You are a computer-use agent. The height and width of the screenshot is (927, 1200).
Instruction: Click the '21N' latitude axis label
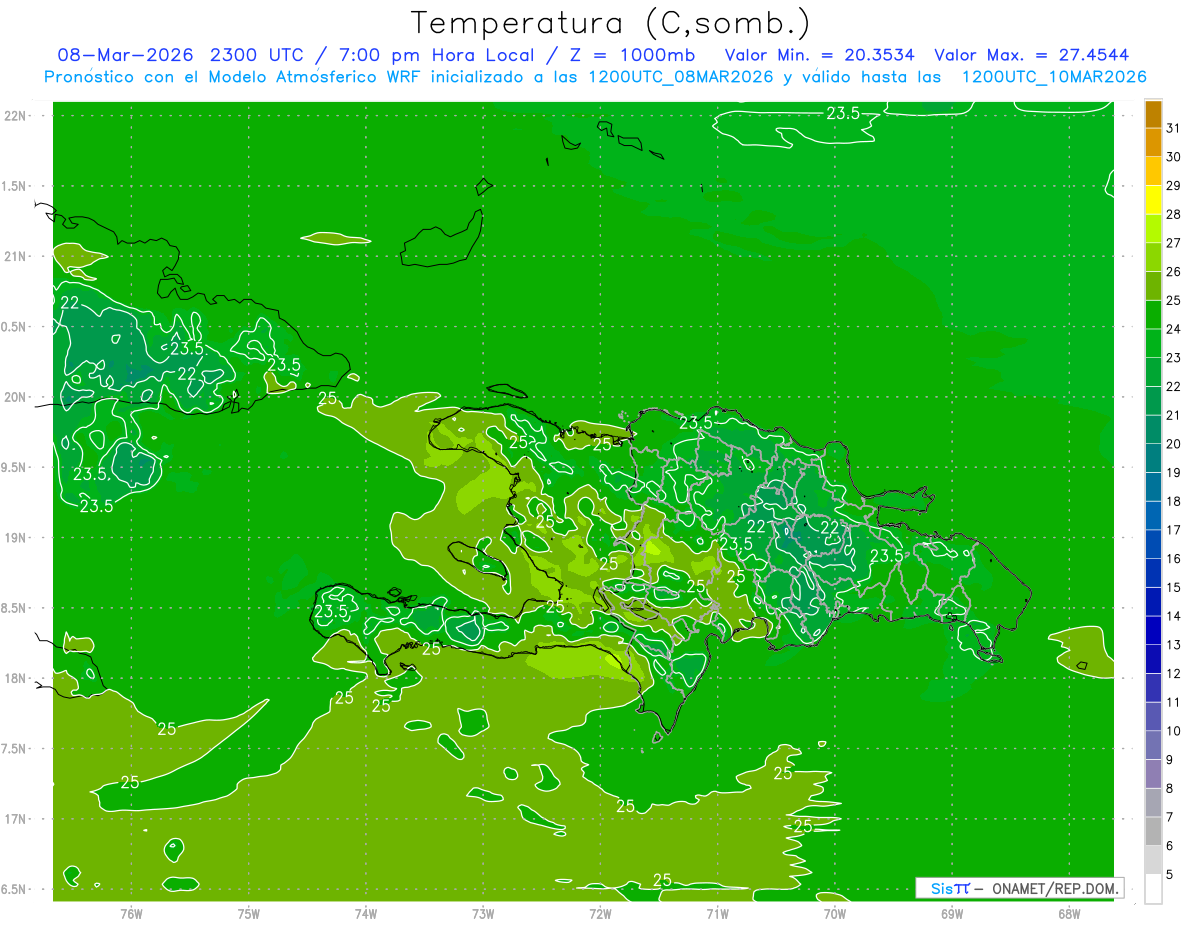[16, 257]
